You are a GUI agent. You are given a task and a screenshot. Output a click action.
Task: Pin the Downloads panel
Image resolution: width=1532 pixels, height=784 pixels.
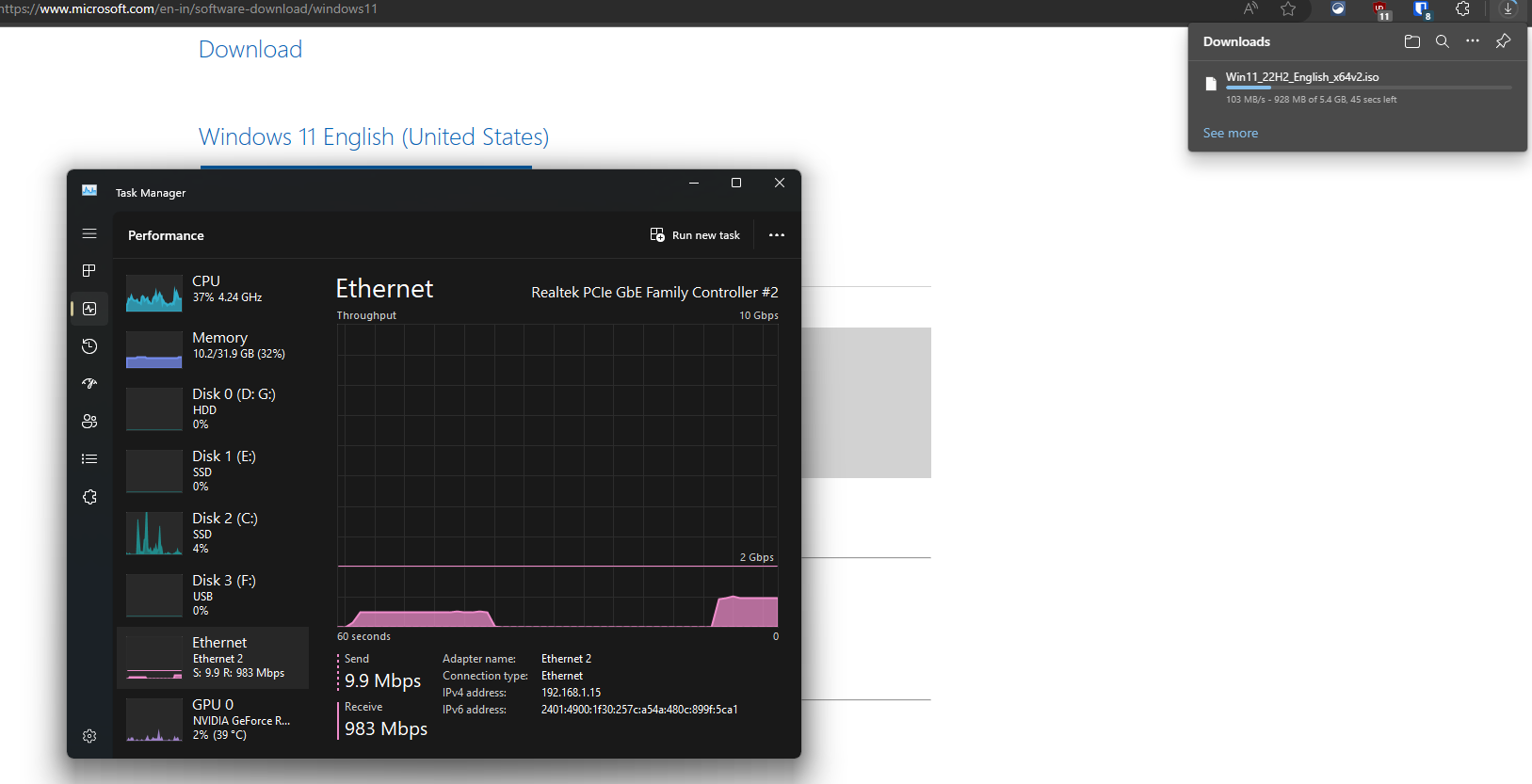tap(1503, 41)
